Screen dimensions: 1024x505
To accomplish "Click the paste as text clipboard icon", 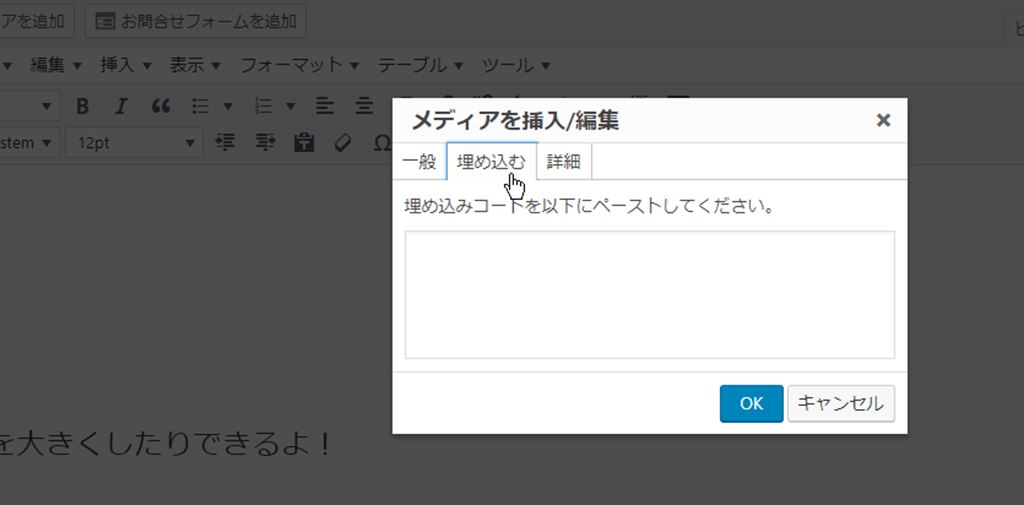I will click(304, 143).
